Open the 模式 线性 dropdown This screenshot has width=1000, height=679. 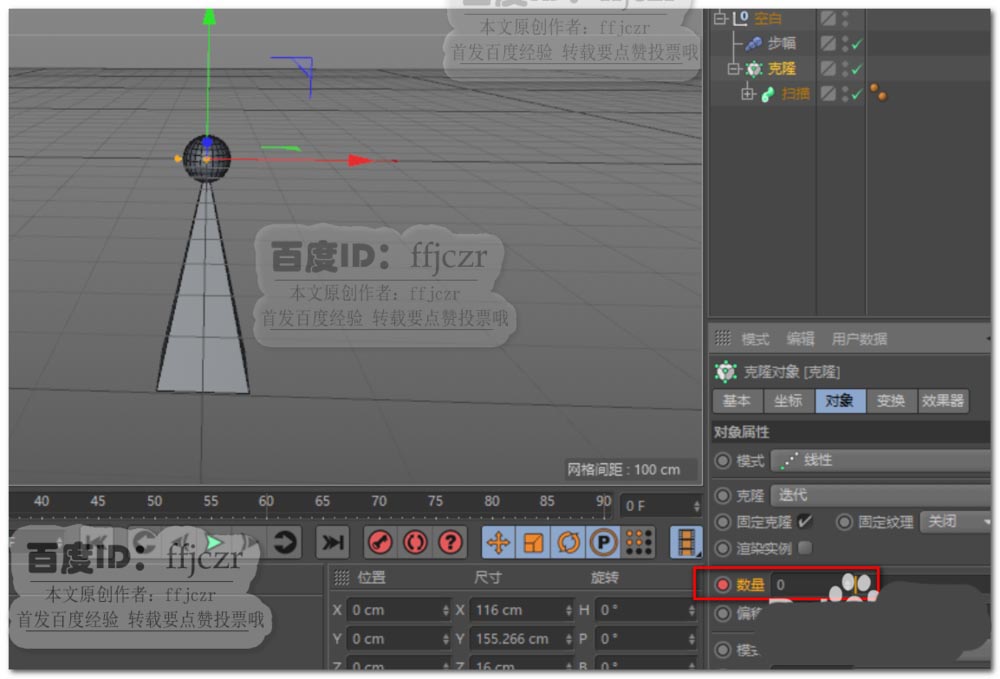click(881, 460)
